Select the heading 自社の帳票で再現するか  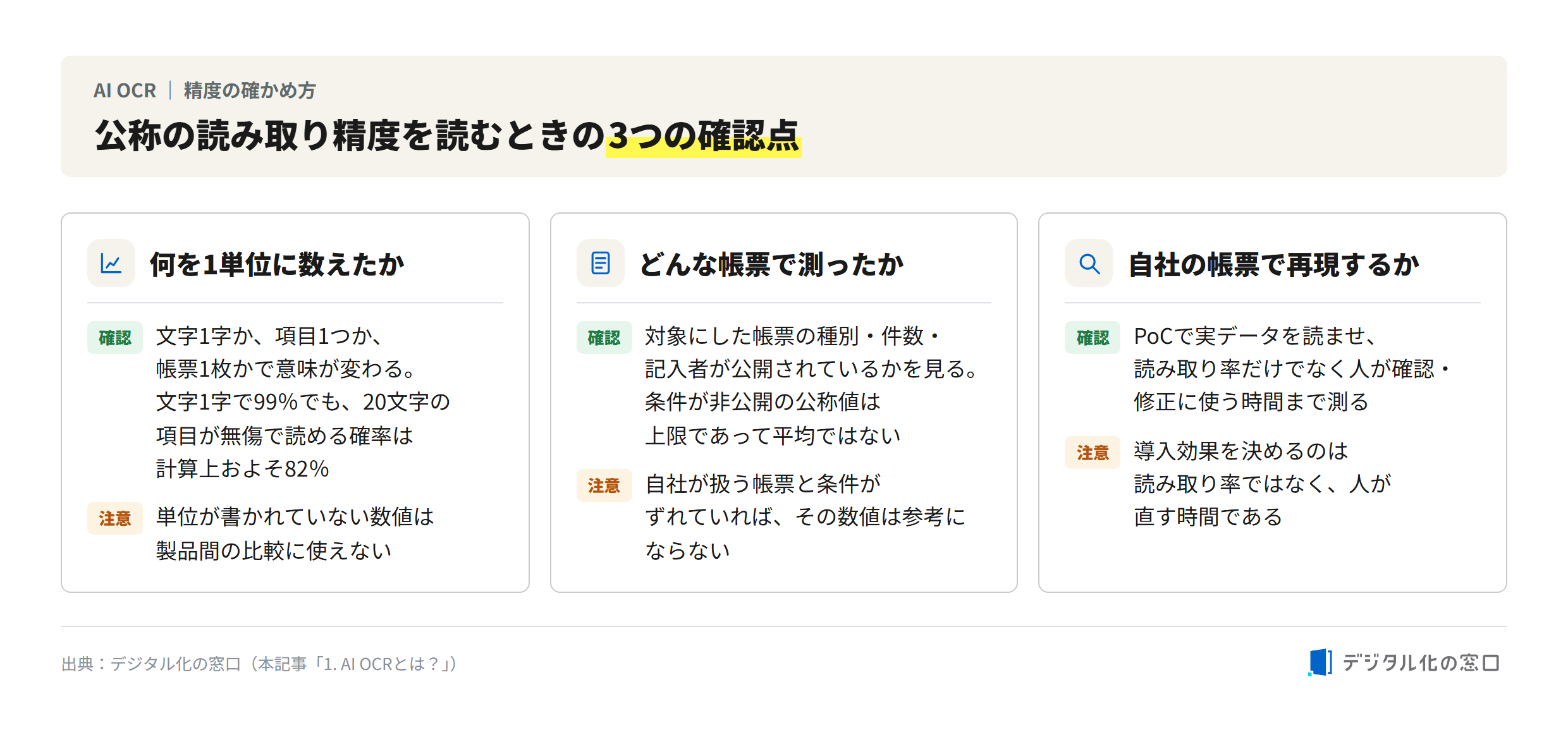[1274, 264]
